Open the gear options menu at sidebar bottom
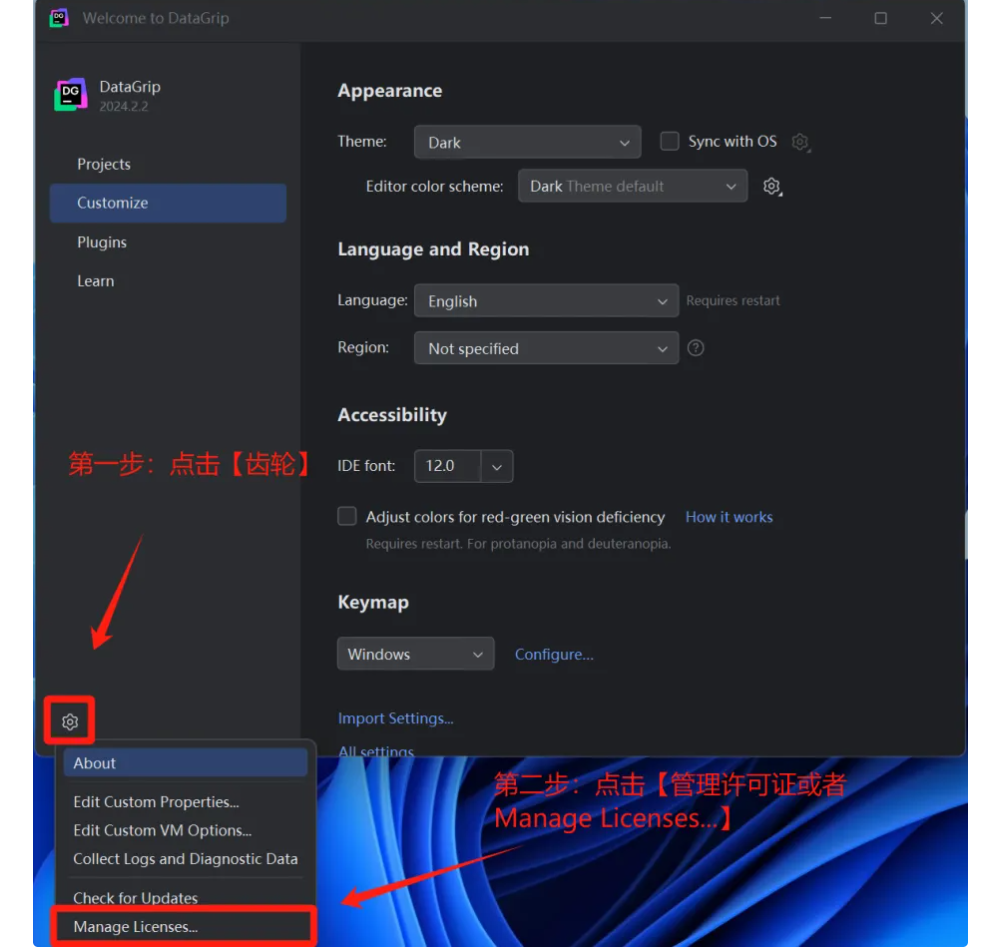Image resolution: width=981 pixels, height=948 pixels. point(69,721)
